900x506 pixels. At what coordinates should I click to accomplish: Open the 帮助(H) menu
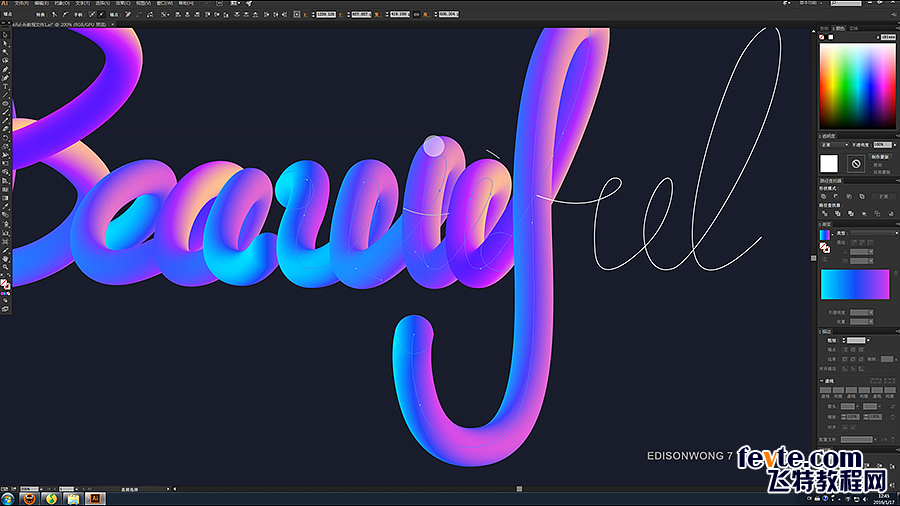tap(185, 3)
